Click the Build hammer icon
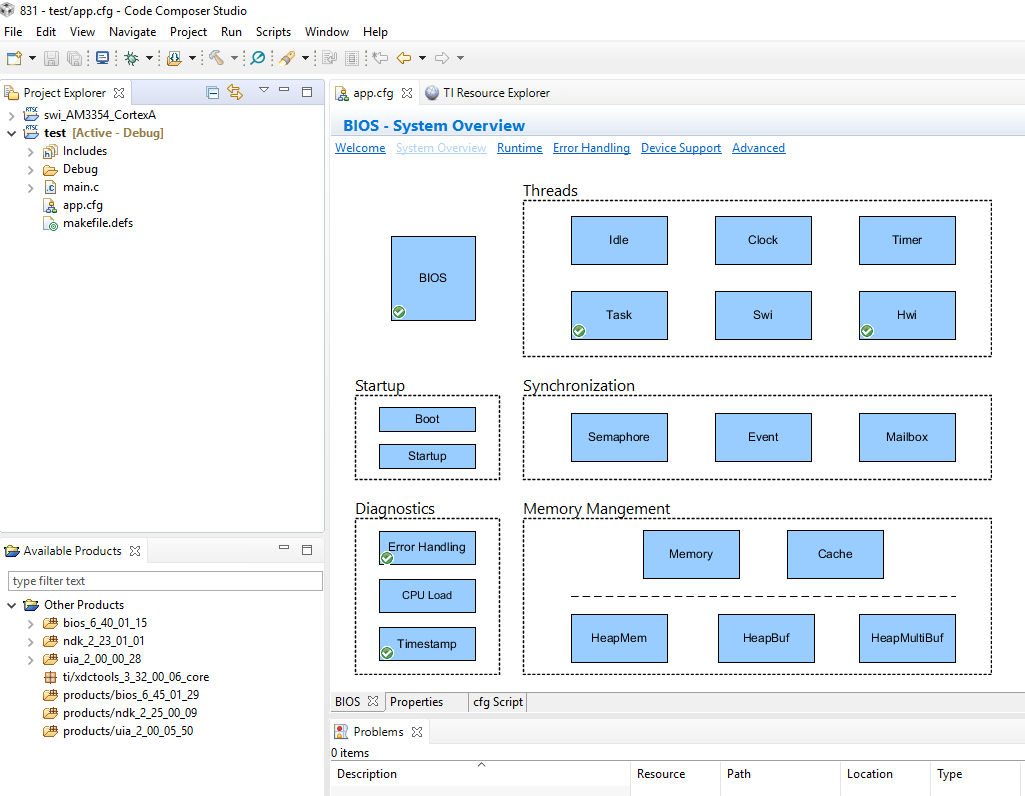The height and width of the screenshot is (796, 1025). pyautogui.click(x=216, y=58)
